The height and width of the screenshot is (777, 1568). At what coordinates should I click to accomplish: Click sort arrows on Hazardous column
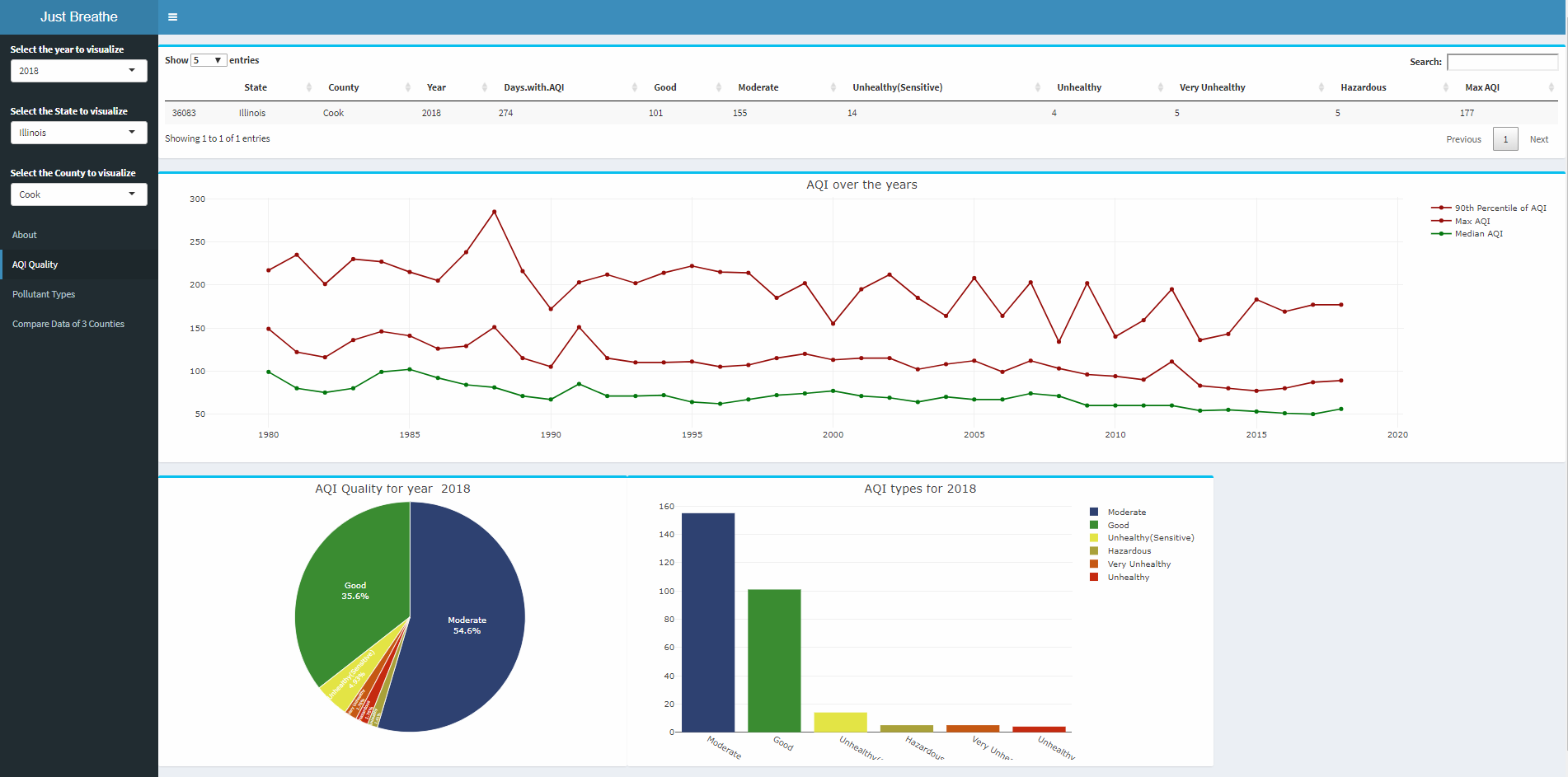(x=1446, y=87)
